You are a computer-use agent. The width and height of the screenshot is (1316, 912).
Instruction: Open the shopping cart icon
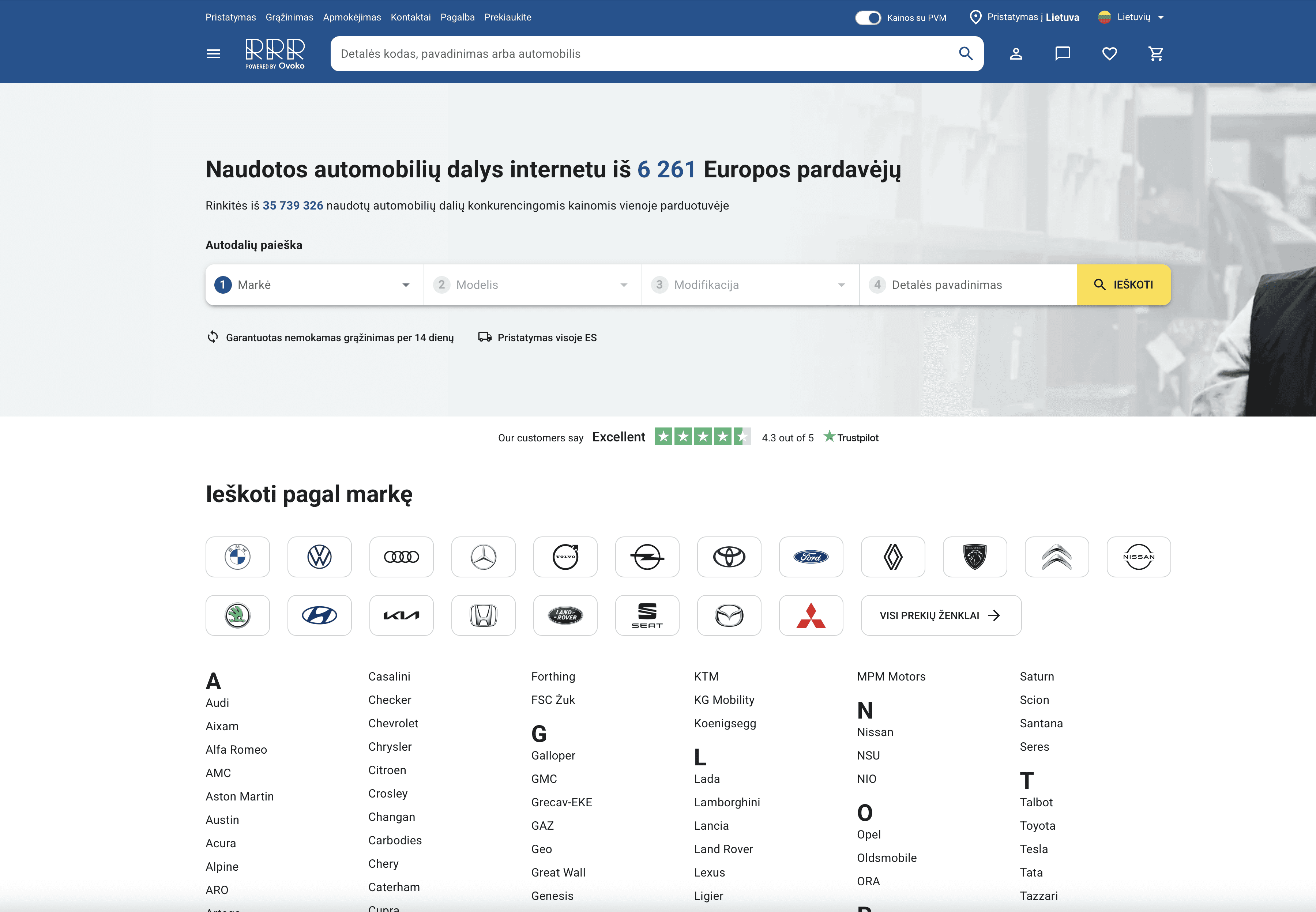click(x=1156, y=54)
